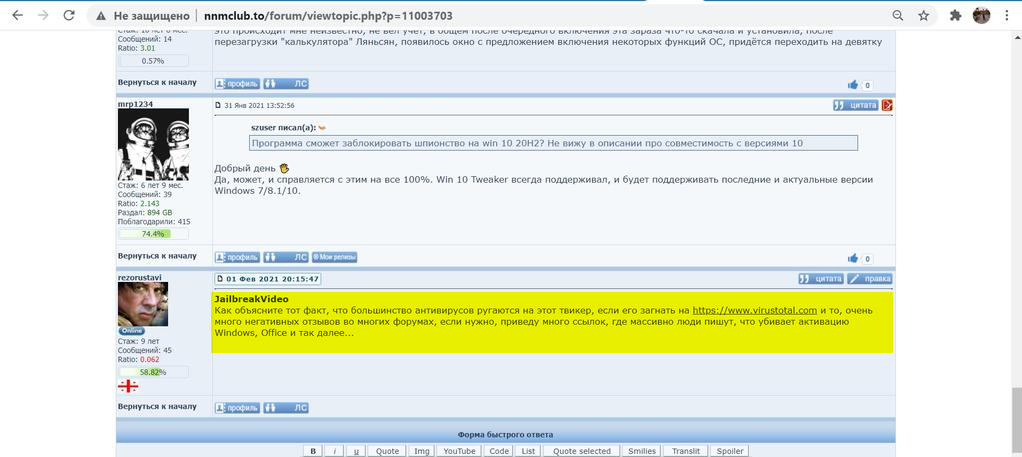Send ЛС private message to rezorustavi
The width and height of the screenshot is (1022, 457).
285,408
